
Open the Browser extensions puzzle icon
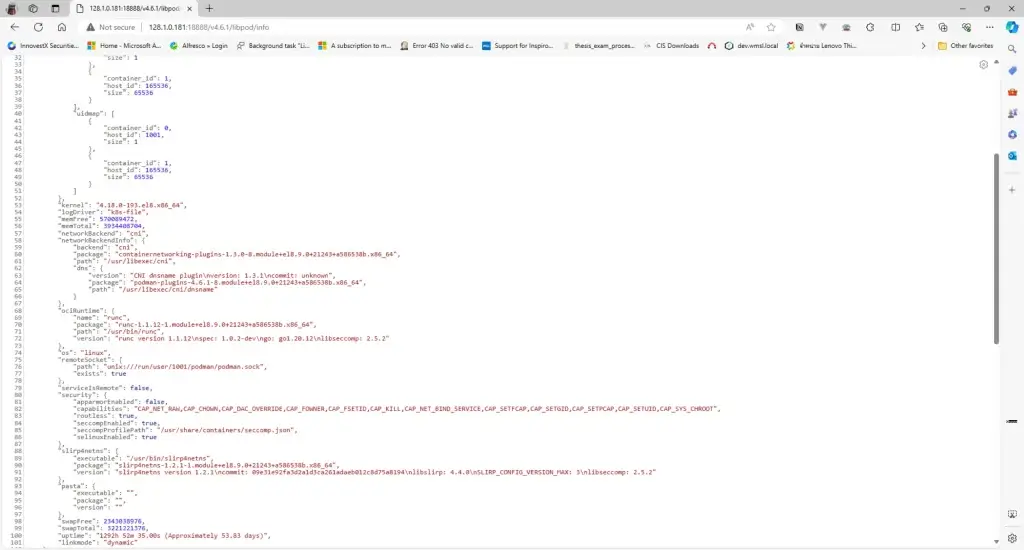870,27
